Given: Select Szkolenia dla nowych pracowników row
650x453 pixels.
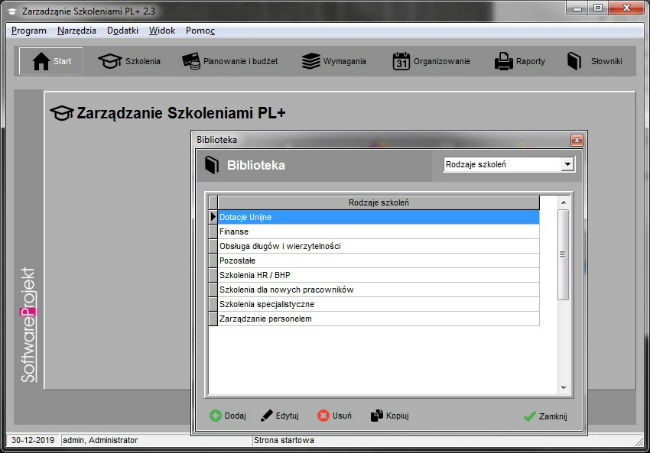Looking at the screenshot, I should click(x=378, y=290).
